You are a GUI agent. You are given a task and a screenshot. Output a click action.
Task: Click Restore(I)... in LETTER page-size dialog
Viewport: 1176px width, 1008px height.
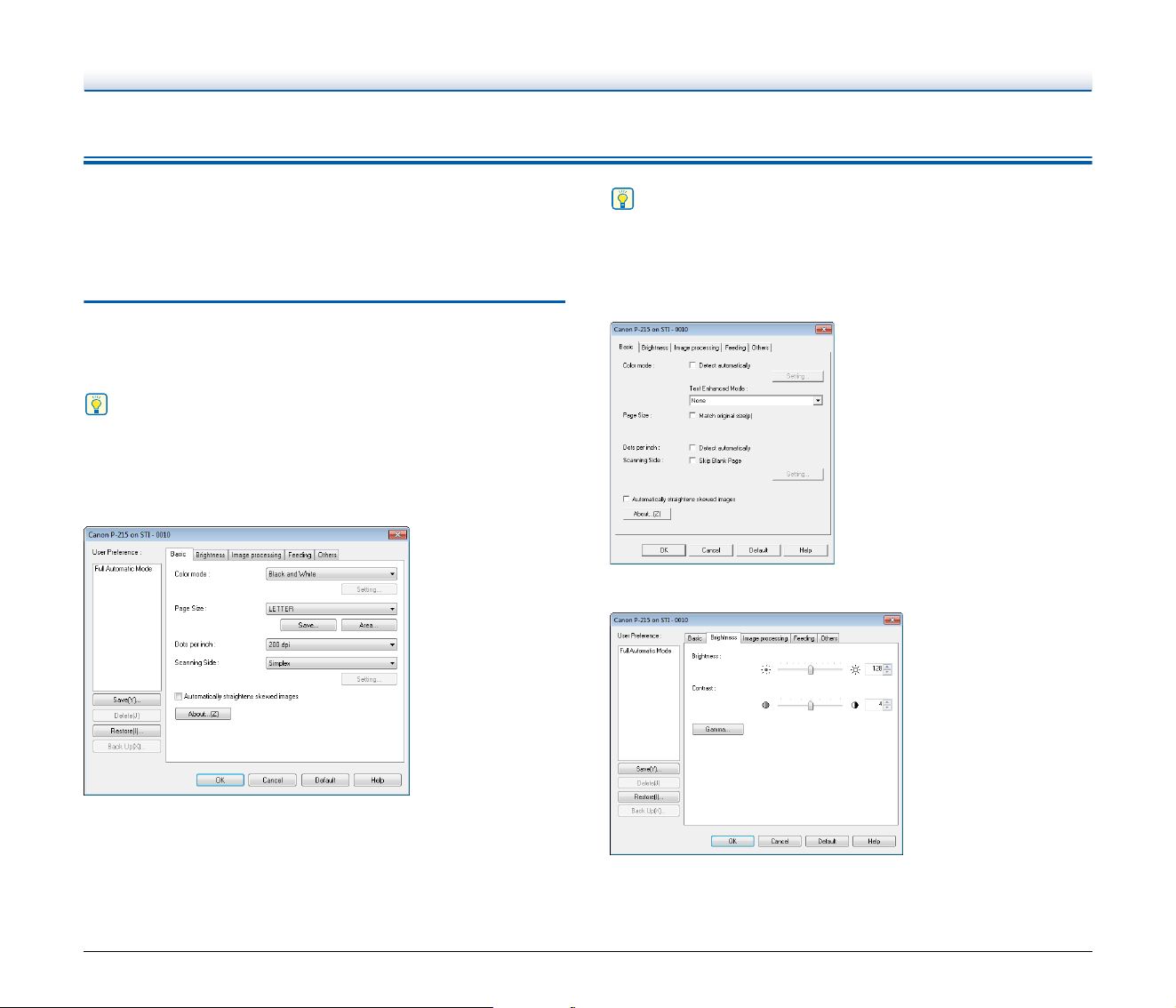pos(127,731)
